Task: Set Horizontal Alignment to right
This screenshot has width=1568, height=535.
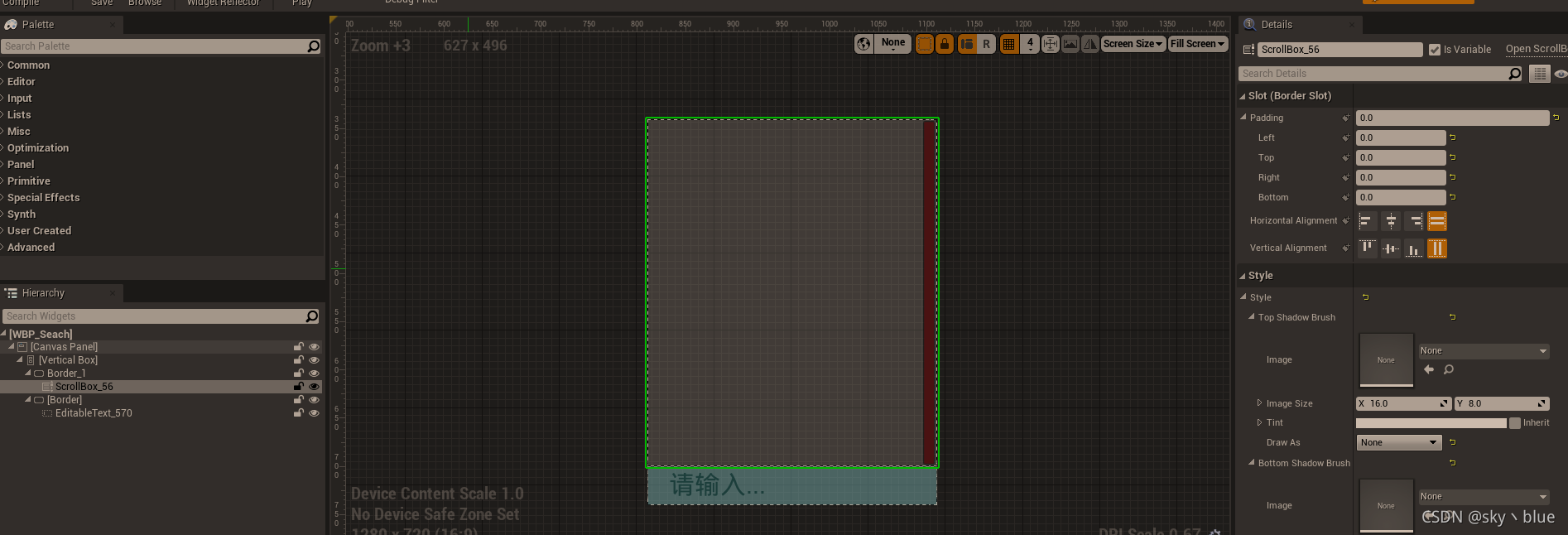Action: [x=1415, y=221]
